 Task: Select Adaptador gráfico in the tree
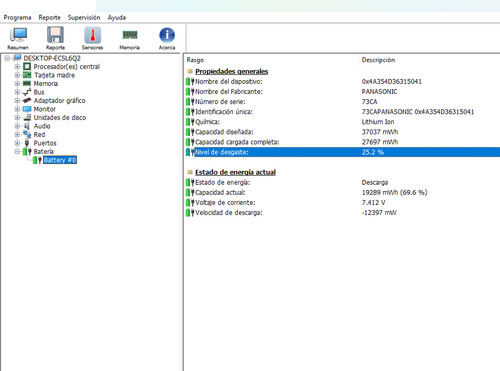coord(60,101)
